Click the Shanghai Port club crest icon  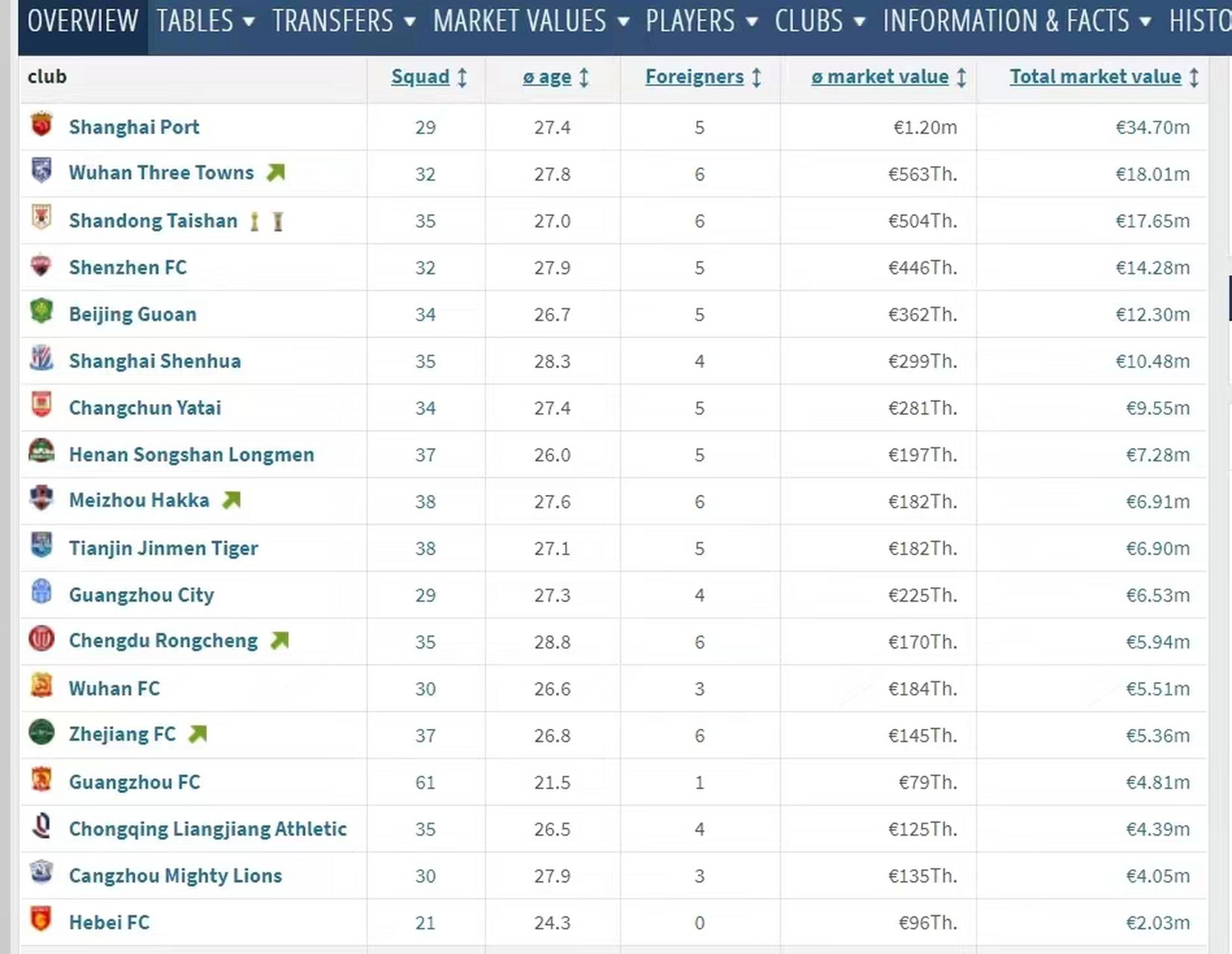click(x=42, y=125)
